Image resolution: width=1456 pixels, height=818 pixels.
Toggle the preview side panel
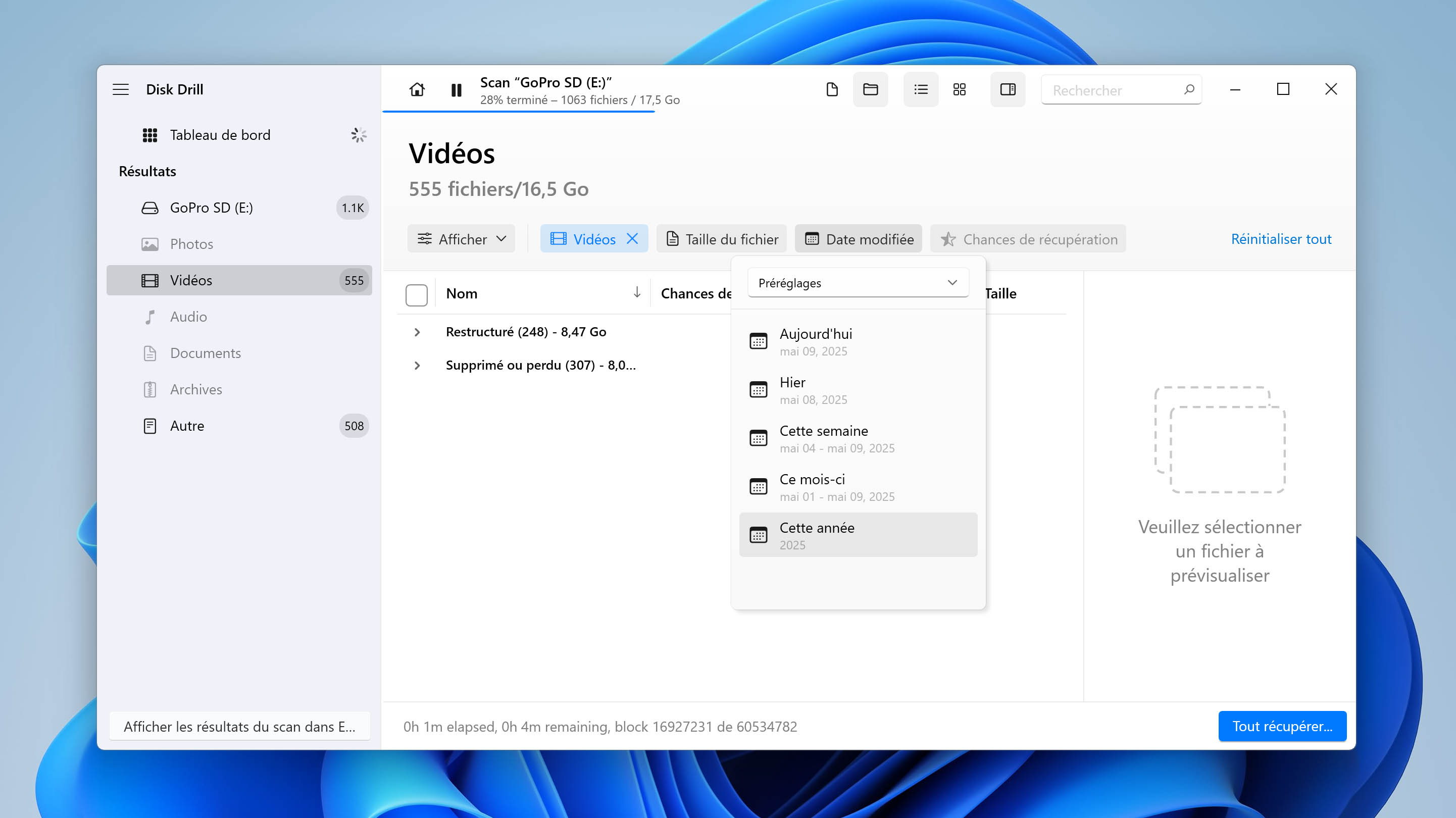coord(1008,89)
